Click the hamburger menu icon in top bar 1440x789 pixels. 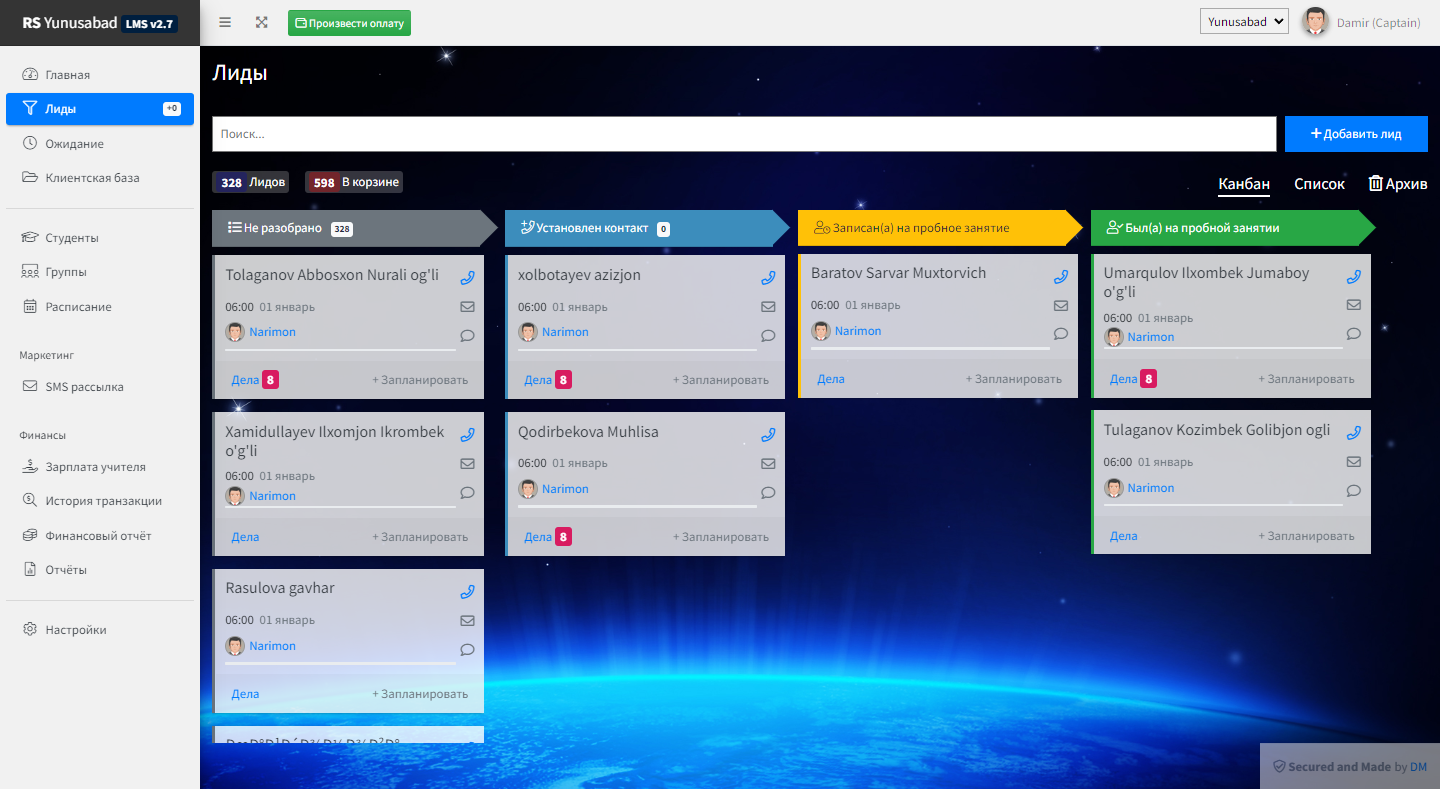(225, 22)
